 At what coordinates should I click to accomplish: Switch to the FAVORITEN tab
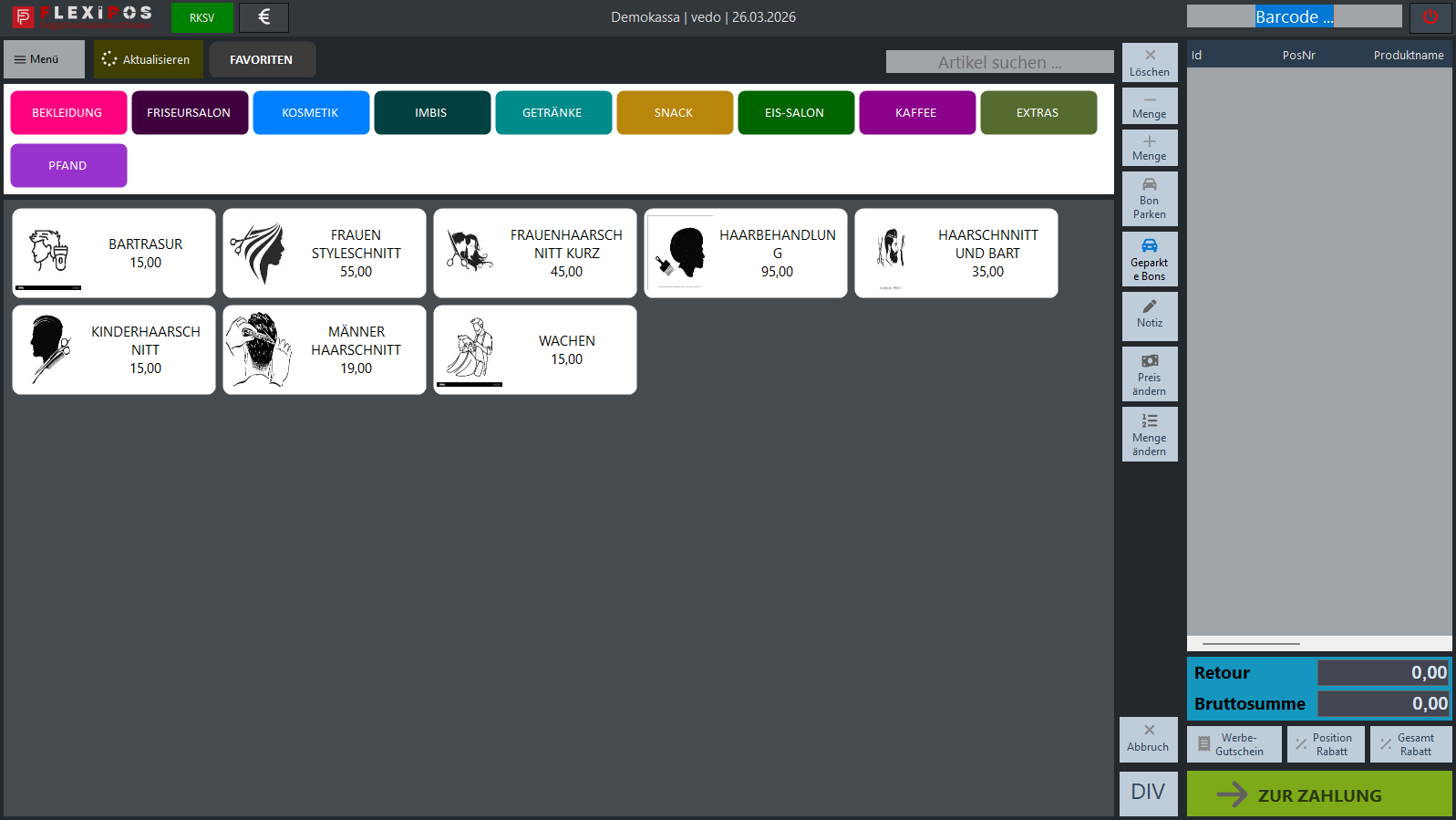coord(262,60)
